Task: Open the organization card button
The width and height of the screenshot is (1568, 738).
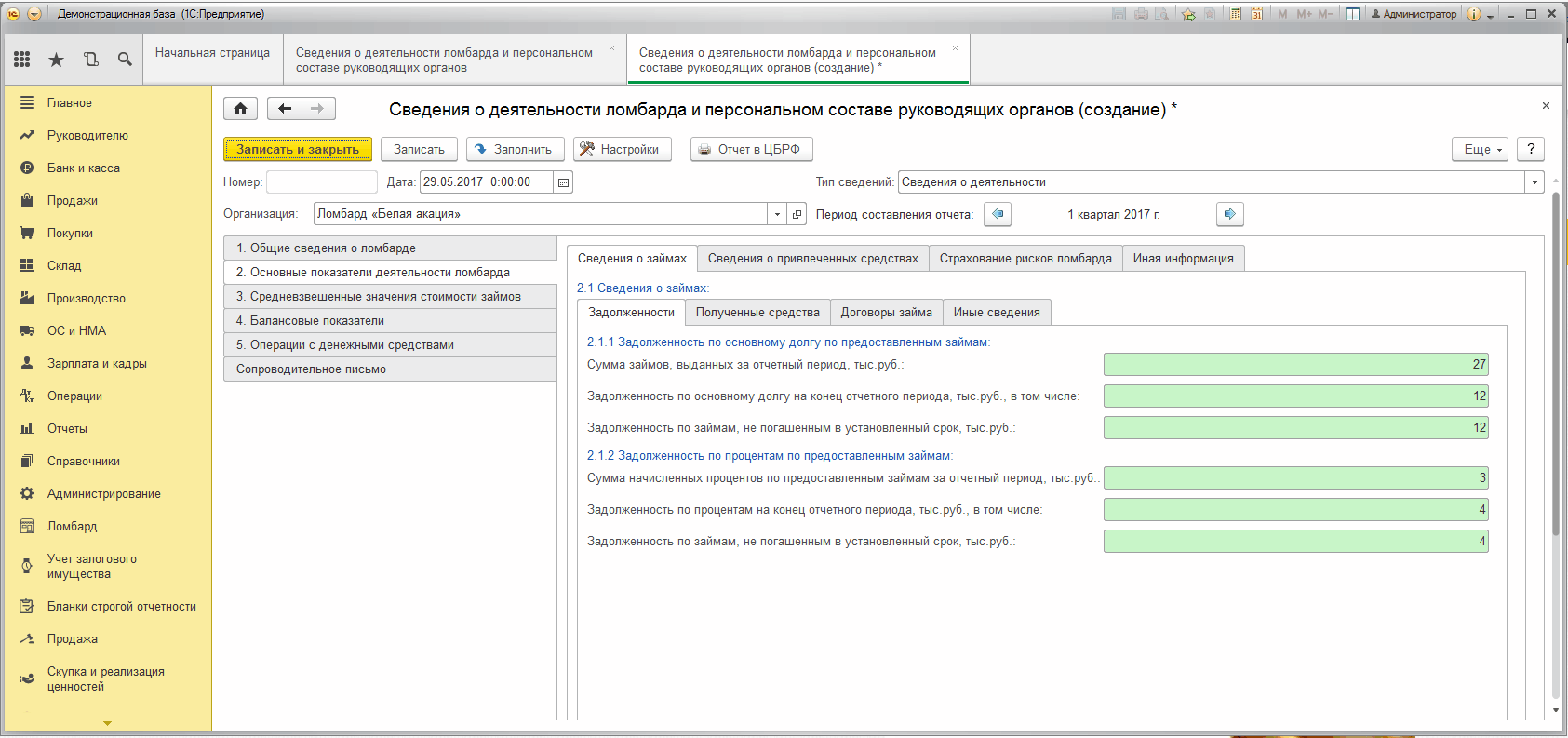Action: (x=797, y=214)
